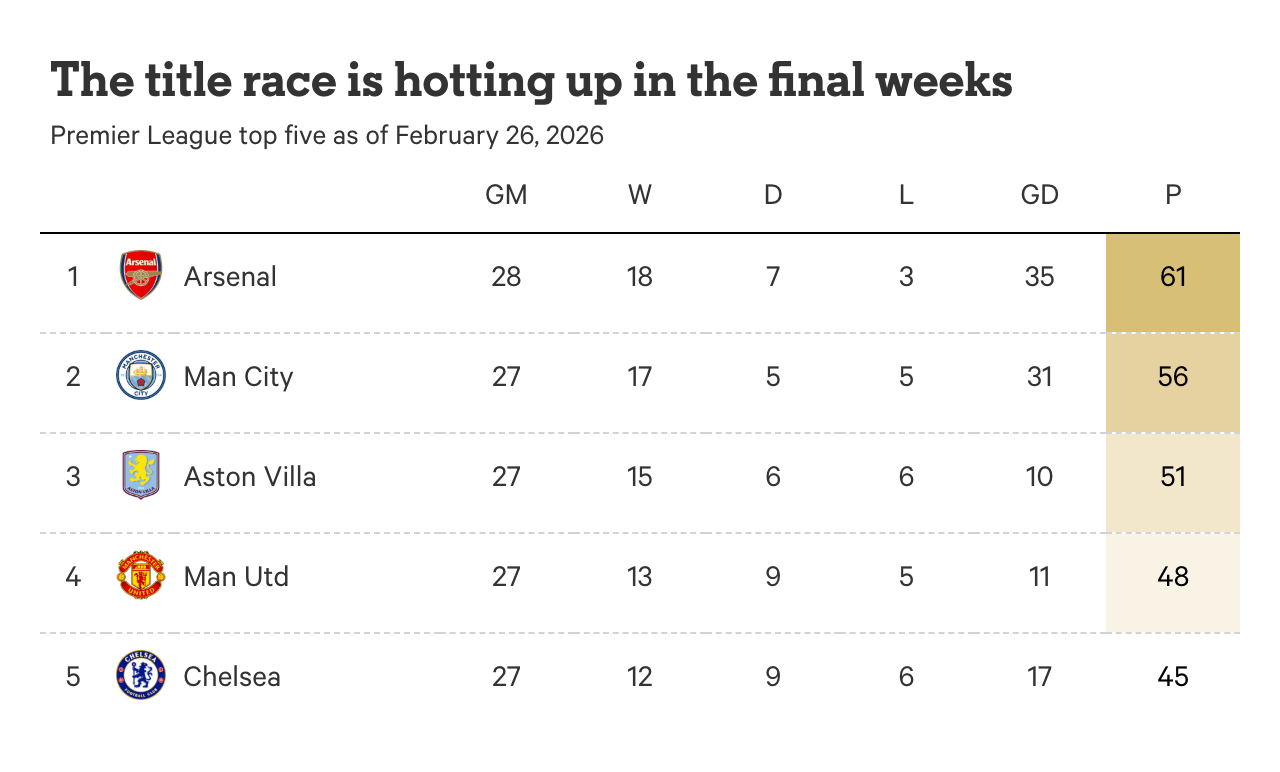The image size is (1280, 772).
Task: Click the GD column header
Action: click(x=1039, y=194)
